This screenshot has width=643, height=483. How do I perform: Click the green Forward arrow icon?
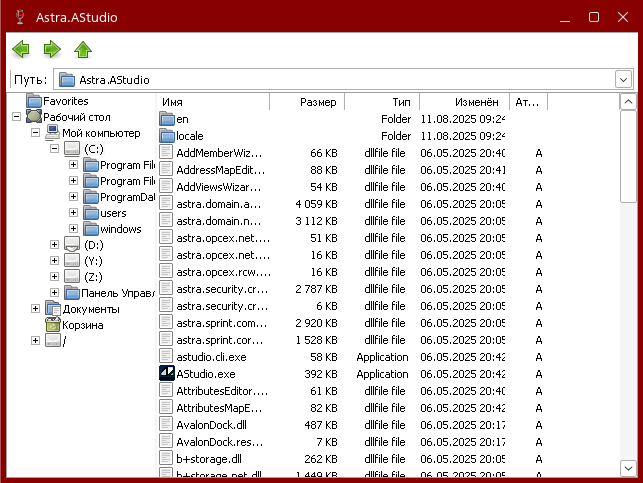(52, 49)
